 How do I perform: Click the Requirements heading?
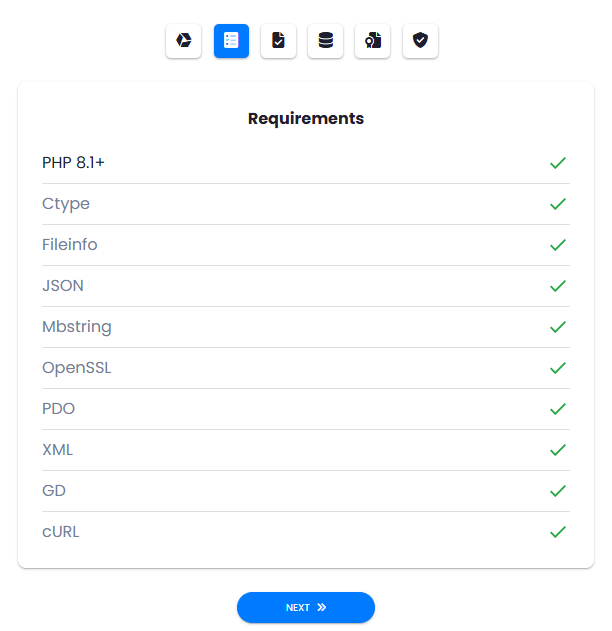coord(306,119)
